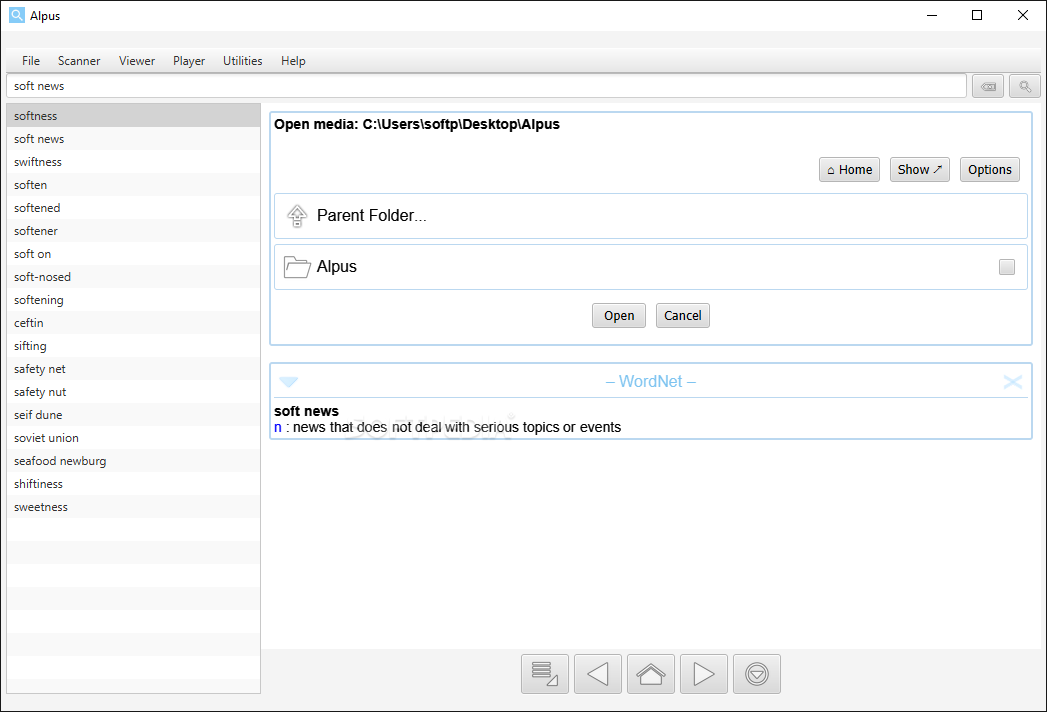Select 'soft news' in word list
The width and height of the screenshot is (1047, 712).
134,139
